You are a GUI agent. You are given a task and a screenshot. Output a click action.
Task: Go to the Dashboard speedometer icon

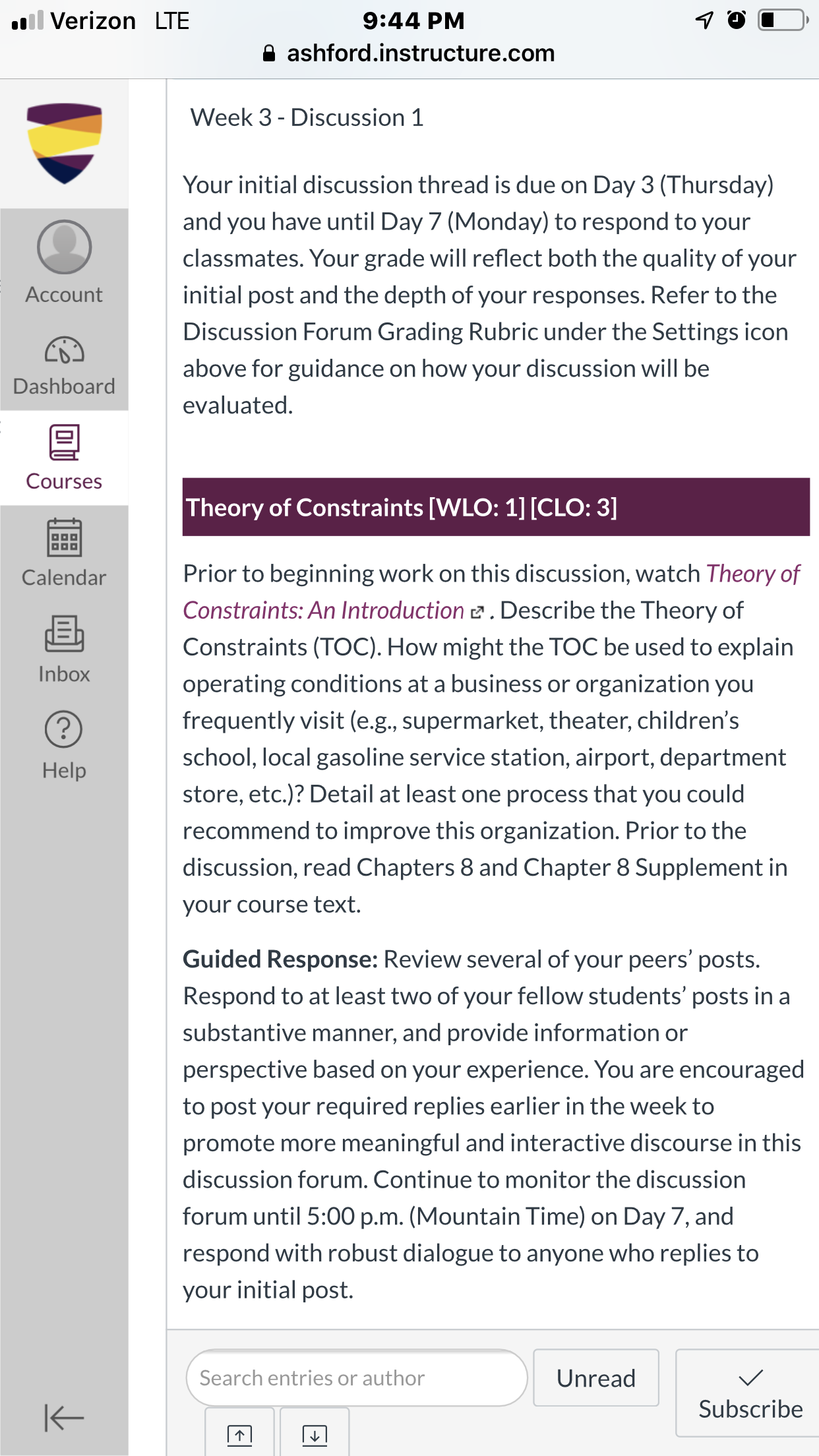pos(64,350)
